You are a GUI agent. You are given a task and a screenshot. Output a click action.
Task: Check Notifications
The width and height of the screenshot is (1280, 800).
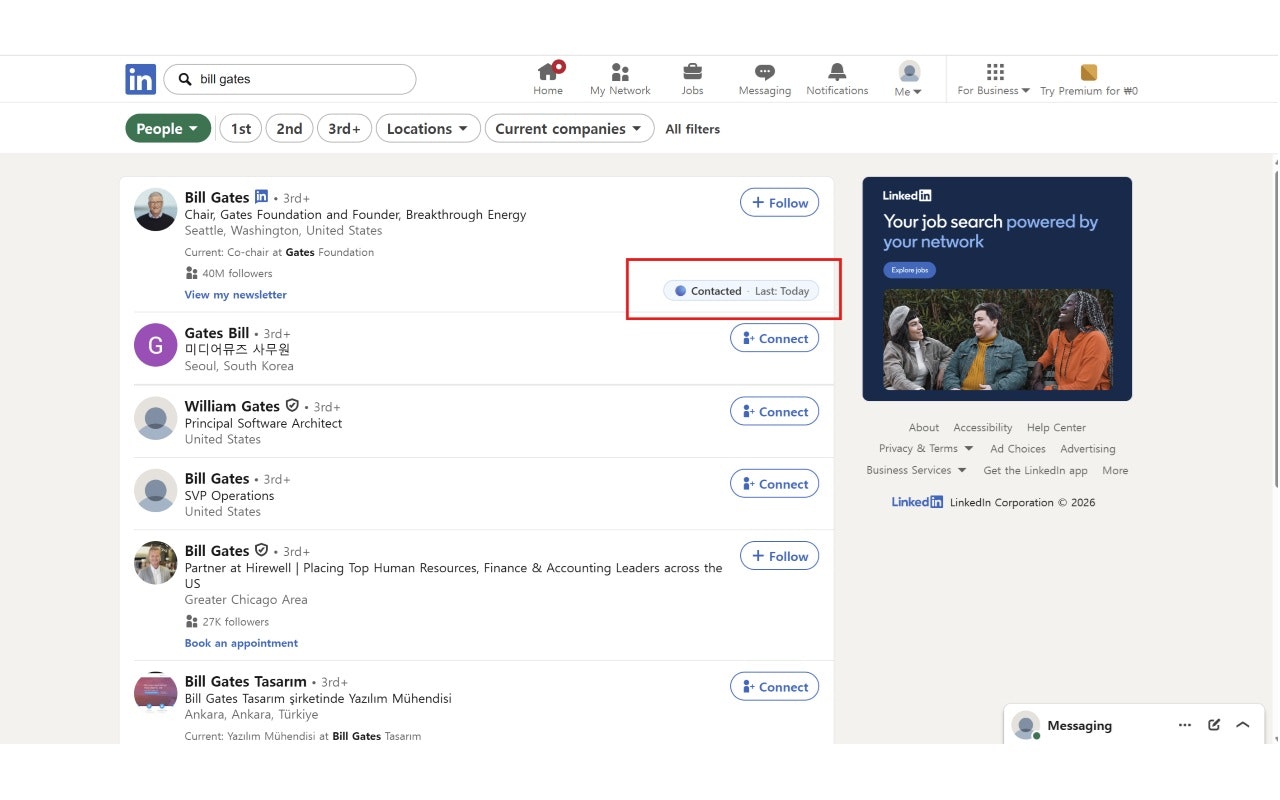[836, 75]
